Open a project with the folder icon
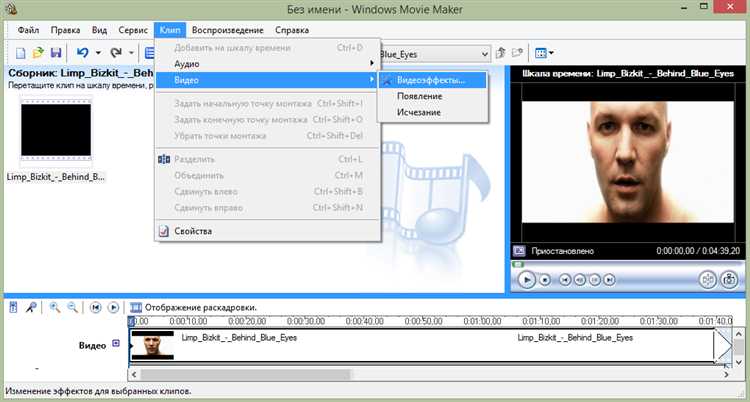The width and height of the screenshot is (750, 402). click(x=38, y=53)
